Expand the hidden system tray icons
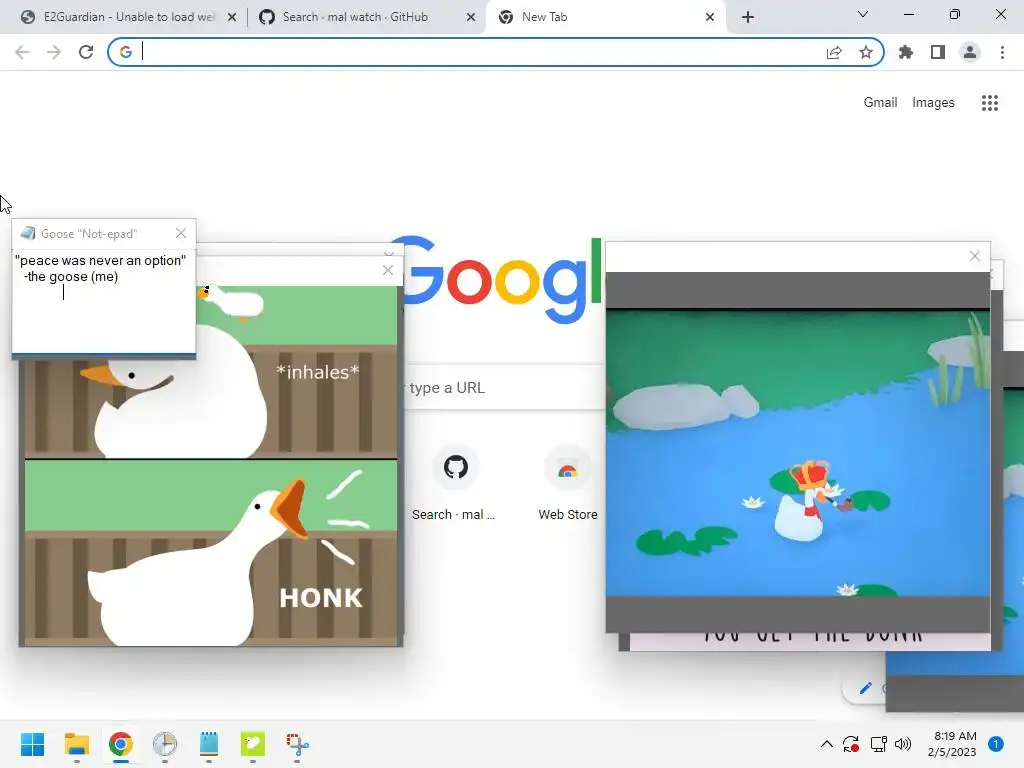Image resolution: width=1024 pixels, height=768 pixels. point(827,744)
